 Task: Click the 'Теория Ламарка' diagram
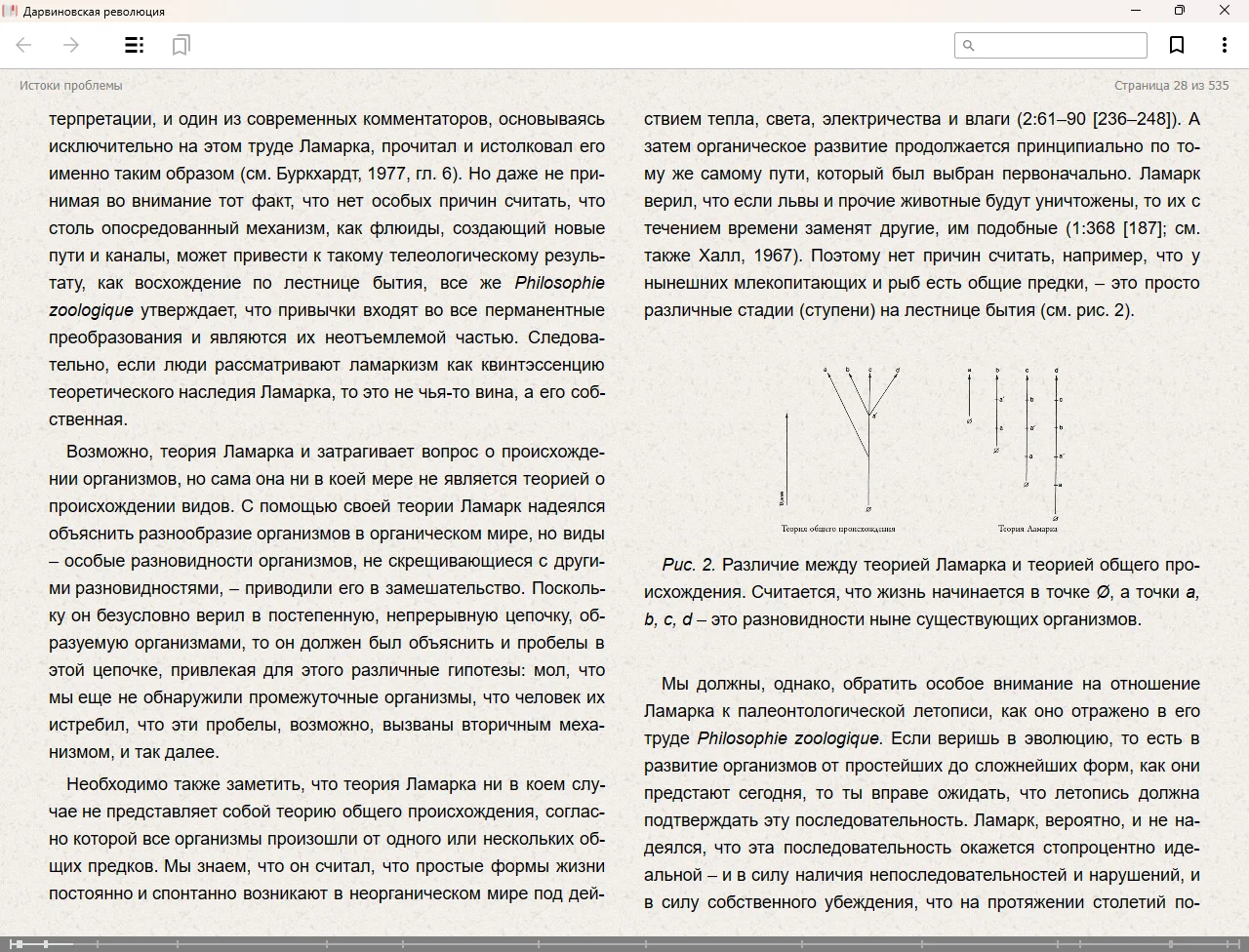tap(1015, 444)
